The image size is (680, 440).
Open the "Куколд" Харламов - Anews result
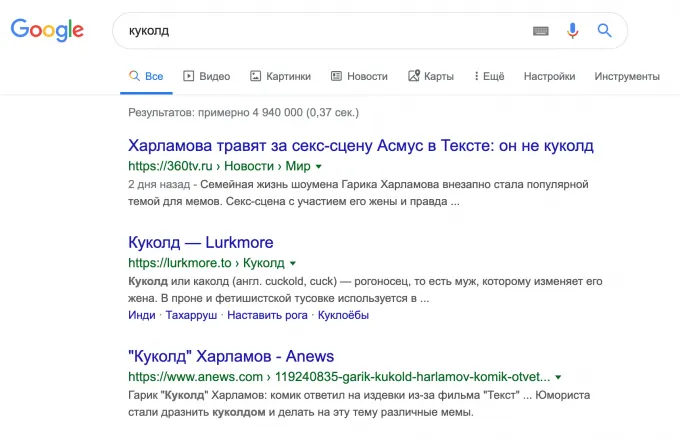point(231,356)
